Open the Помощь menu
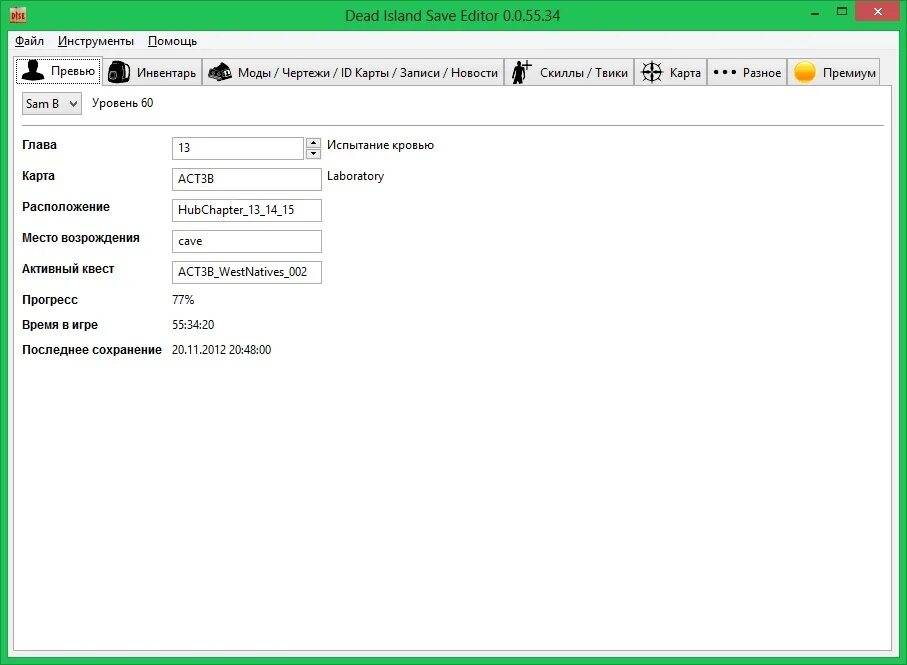907x665 pixels. (x=172, y=41)
